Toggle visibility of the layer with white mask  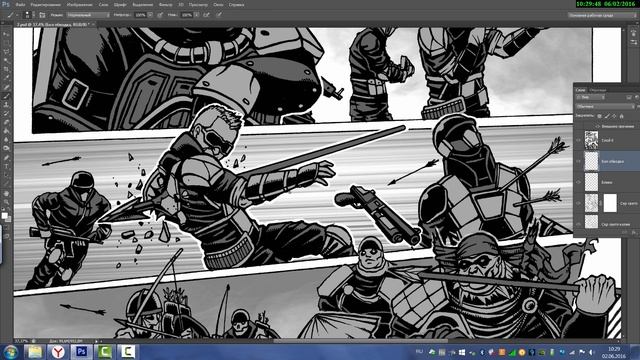578,203
